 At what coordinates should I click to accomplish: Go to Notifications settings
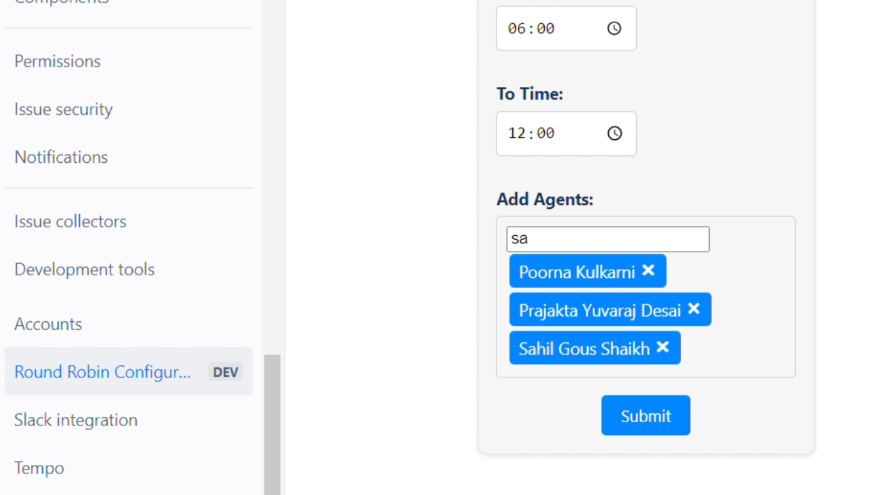pyautogui.click(x=61, y=157)
